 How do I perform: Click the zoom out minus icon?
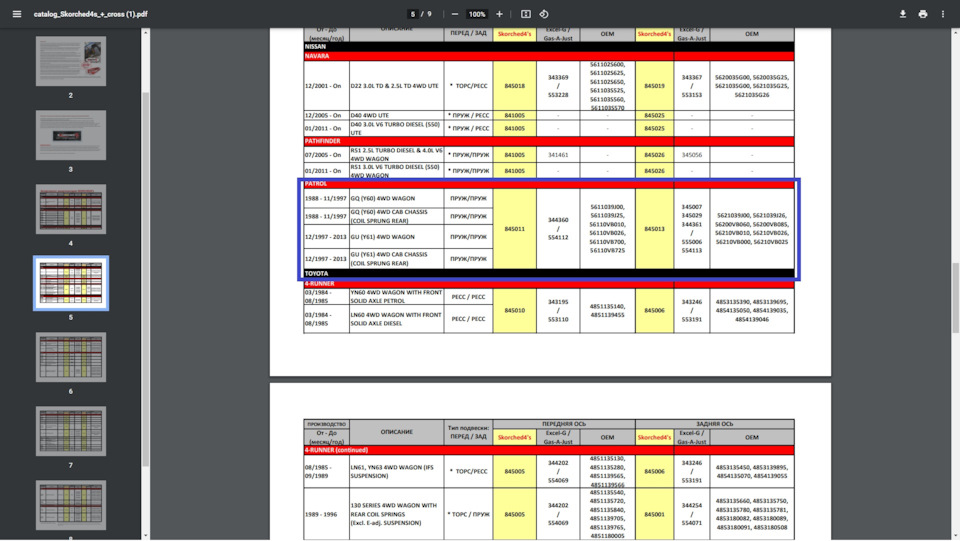click(x=455, y=14)
